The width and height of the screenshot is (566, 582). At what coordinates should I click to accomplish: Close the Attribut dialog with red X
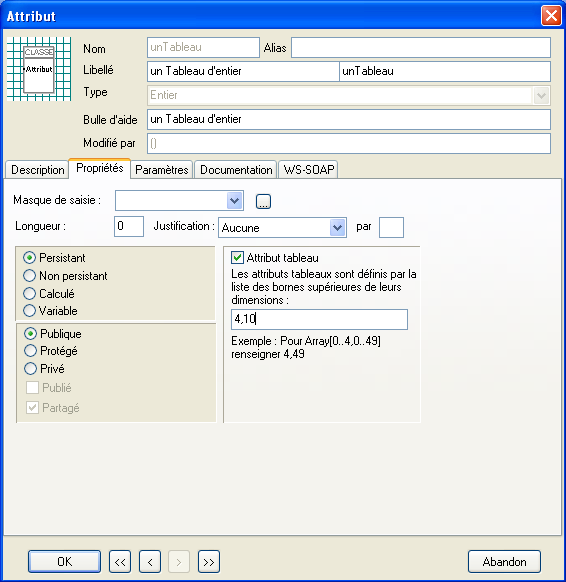coord(551,16)
